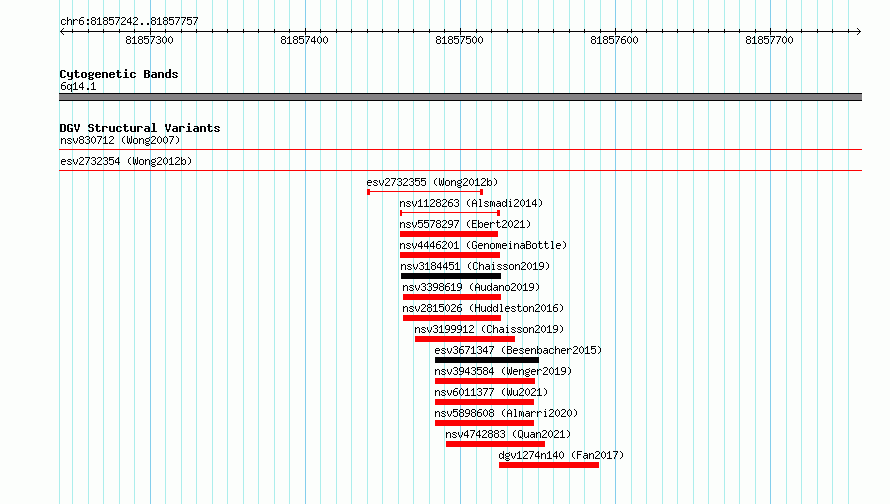Click the red bar under nsv5578297
This screenshot has height=504, width=890.
[x=449, y=234]
